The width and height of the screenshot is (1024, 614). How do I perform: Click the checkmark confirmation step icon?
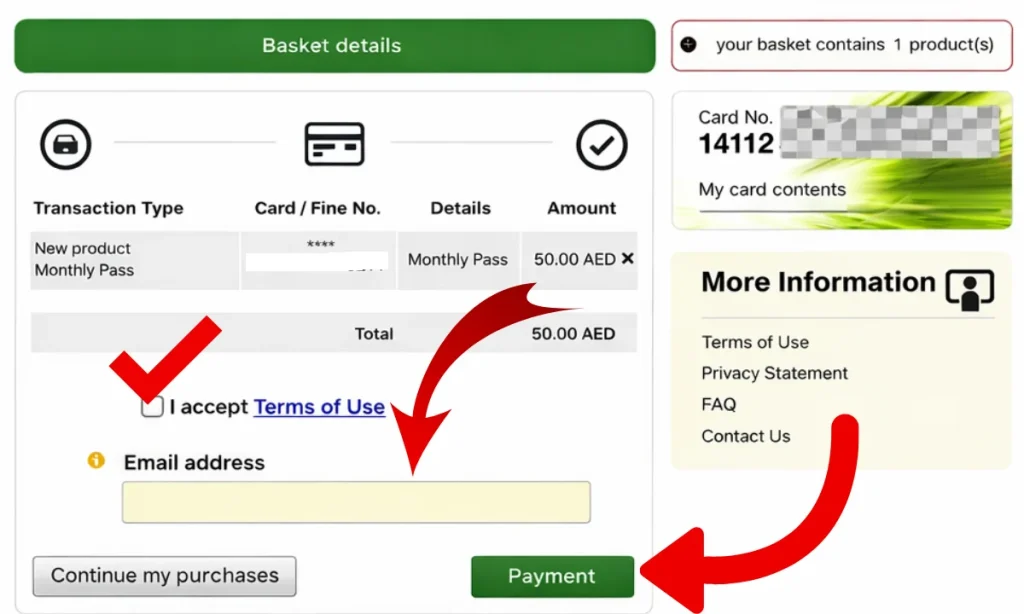pyautogui.click(x=601, y=144)
